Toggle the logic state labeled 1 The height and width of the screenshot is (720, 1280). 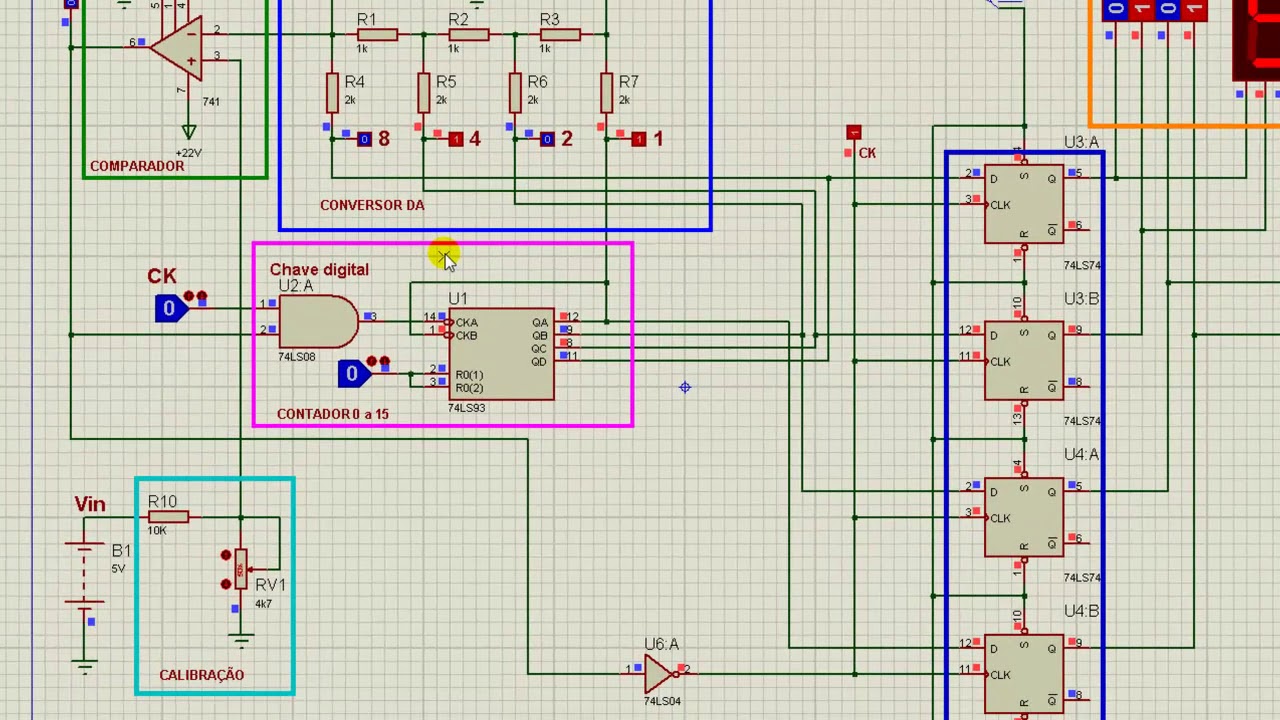[639, 139]
